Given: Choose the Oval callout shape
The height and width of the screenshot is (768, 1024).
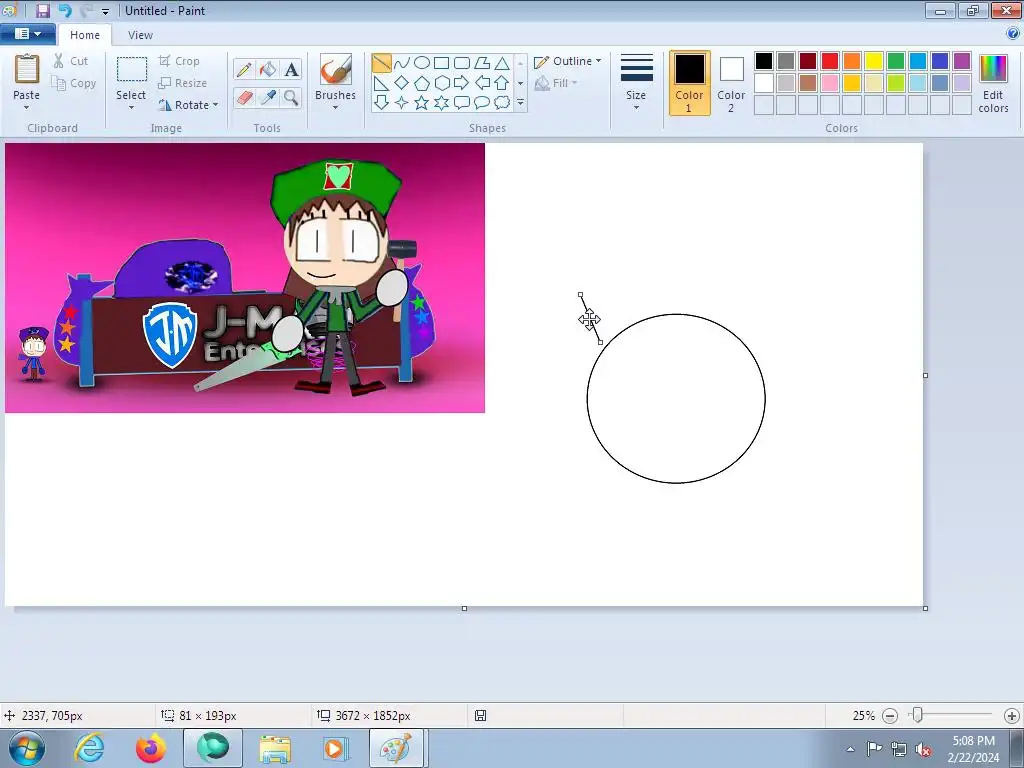Looking at the screenshot, I should (482, 103).
